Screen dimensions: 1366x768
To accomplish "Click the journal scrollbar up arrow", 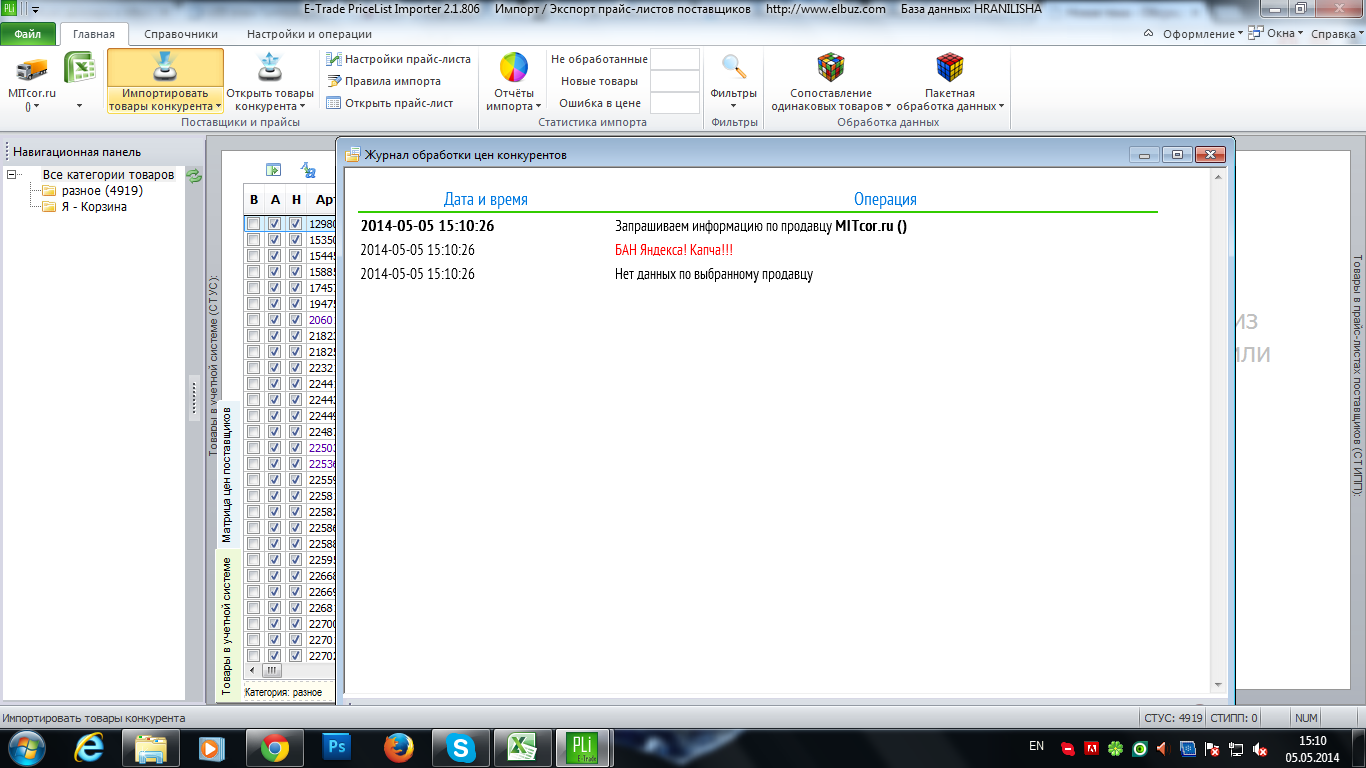I will tap(1218, 176).
